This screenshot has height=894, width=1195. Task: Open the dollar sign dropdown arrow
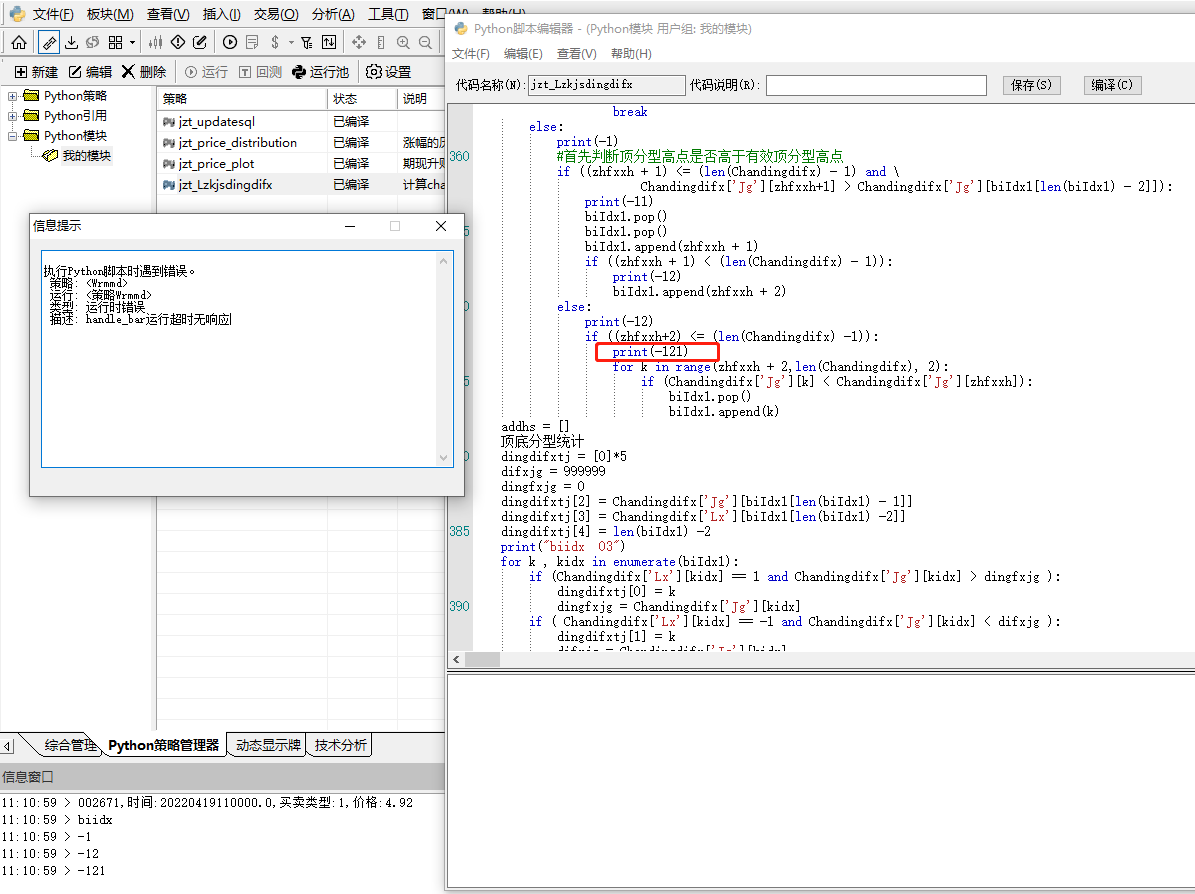pyautogui.click(x=290, y=43)
